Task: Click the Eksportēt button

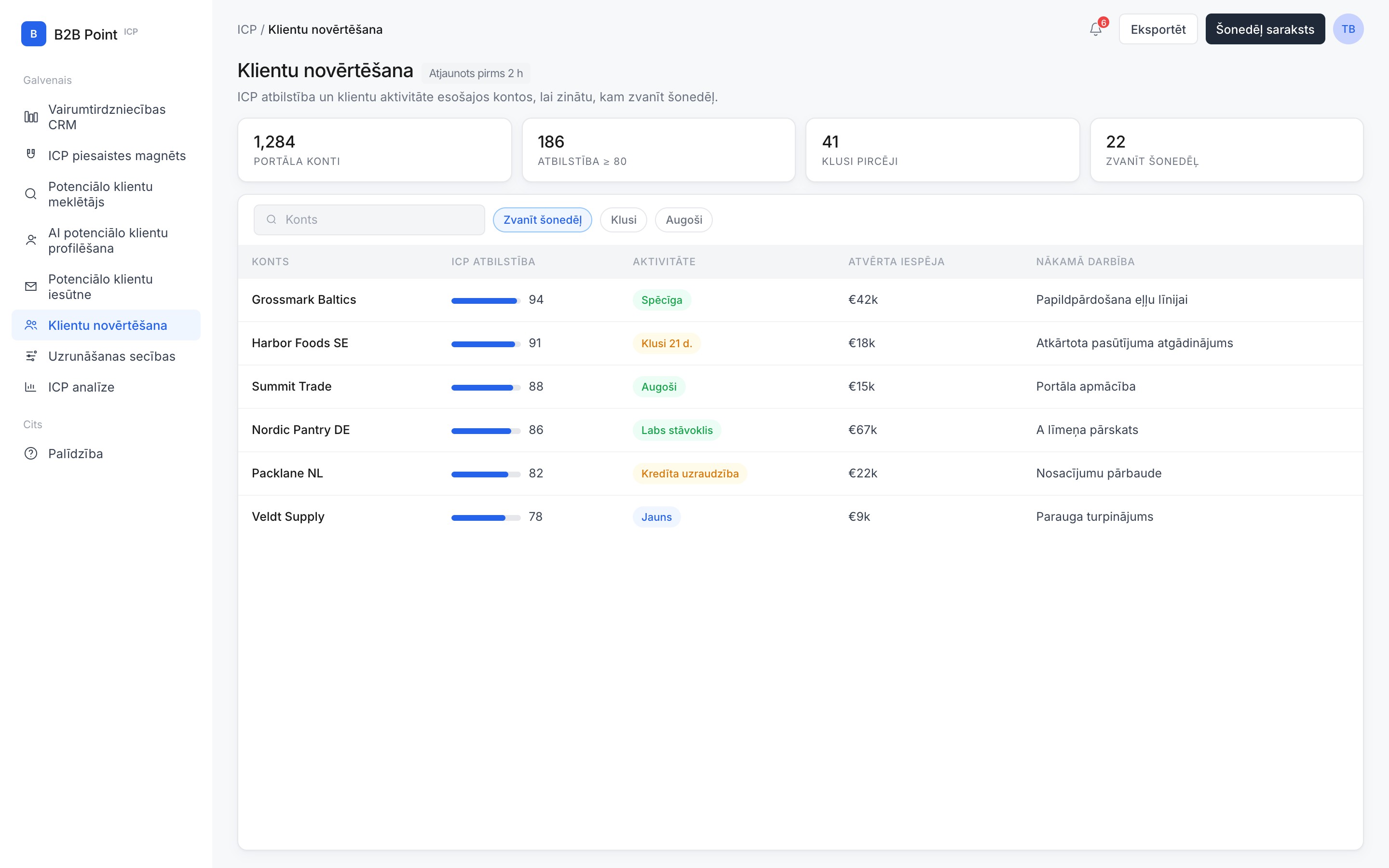Action: (1157, 29)
